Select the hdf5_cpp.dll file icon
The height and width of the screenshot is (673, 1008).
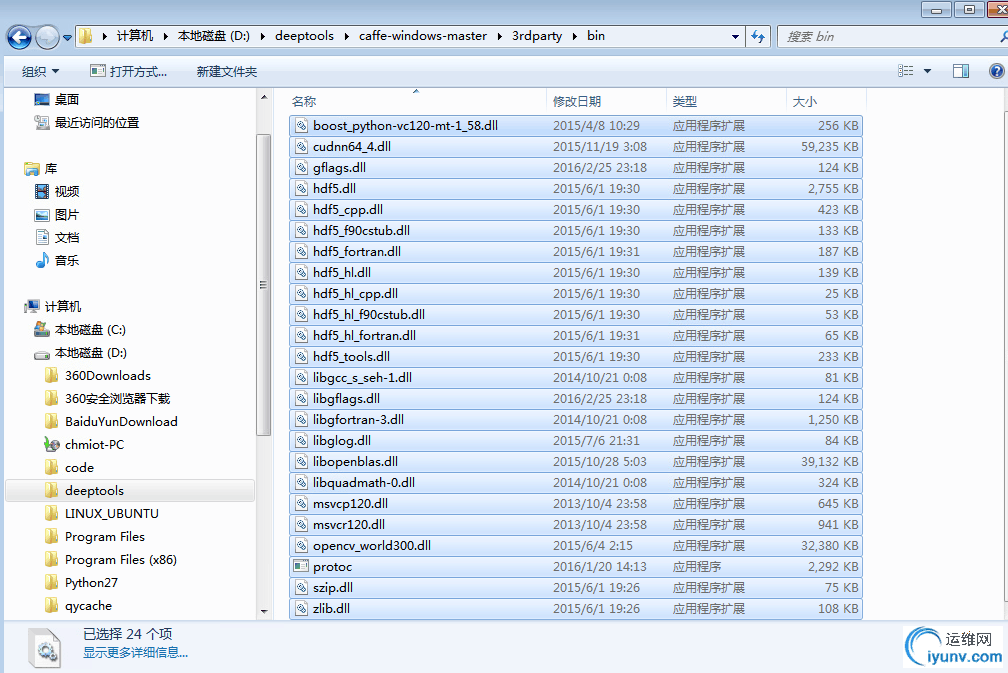(301, 210)
